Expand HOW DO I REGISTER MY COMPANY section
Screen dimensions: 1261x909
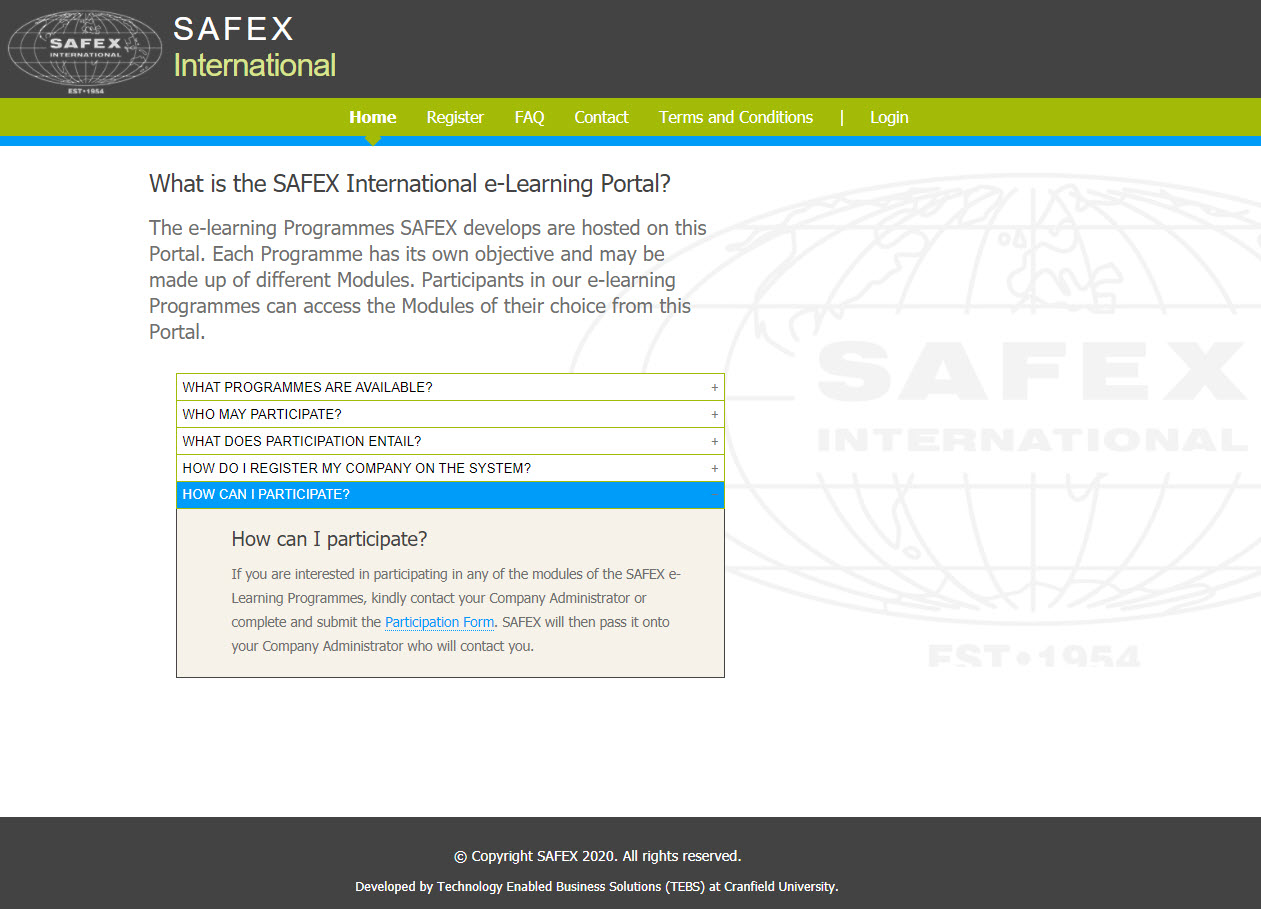pyautogui.click(x=356, y=468)
